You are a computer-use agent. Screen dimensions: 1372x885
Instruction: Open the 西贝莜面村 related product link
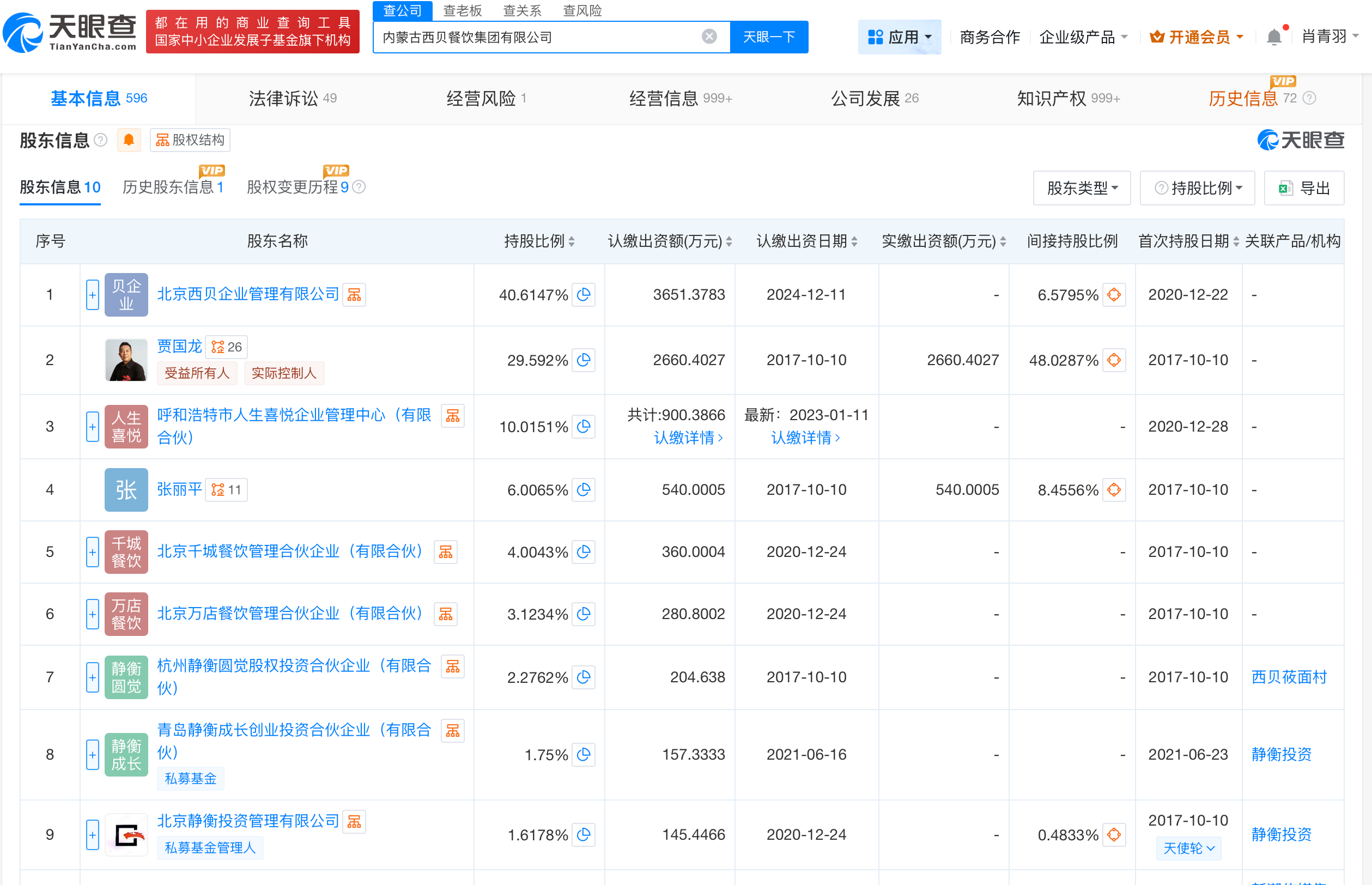coord(1288,677)
